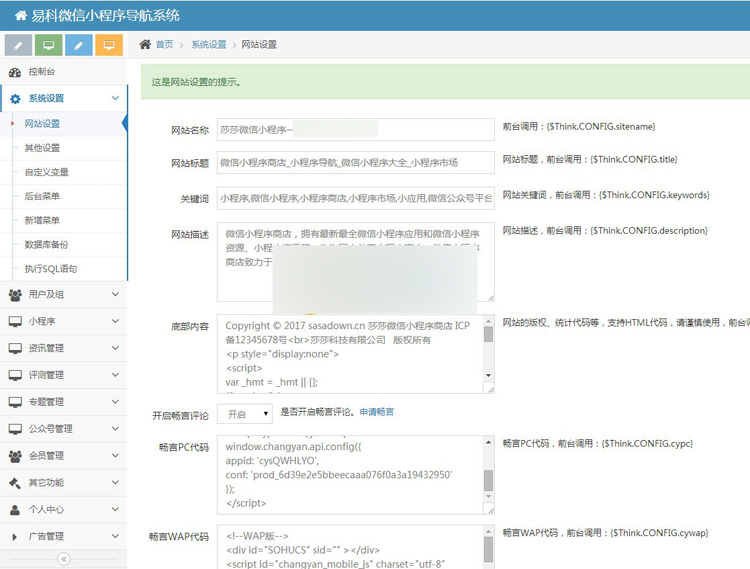Screen dimensions: 750x569
Task: Expand the 会员管理 menu chevron
Action: [x=115, y=455]
